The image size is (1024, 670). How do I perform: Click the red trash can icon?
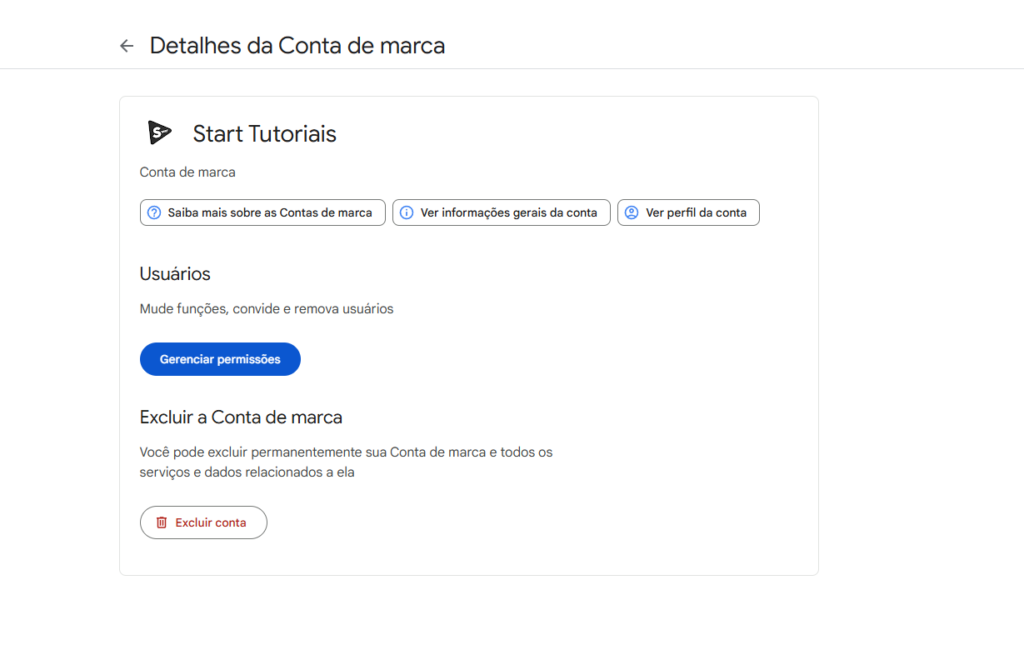click(161, 522)
